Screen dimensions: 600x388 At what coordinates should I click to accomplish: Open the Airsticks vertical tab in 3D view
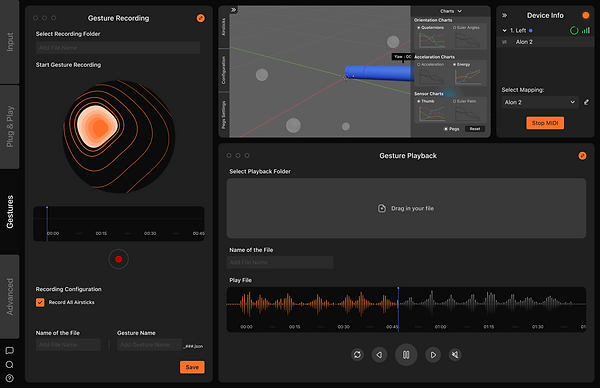[x=224, y=28]
